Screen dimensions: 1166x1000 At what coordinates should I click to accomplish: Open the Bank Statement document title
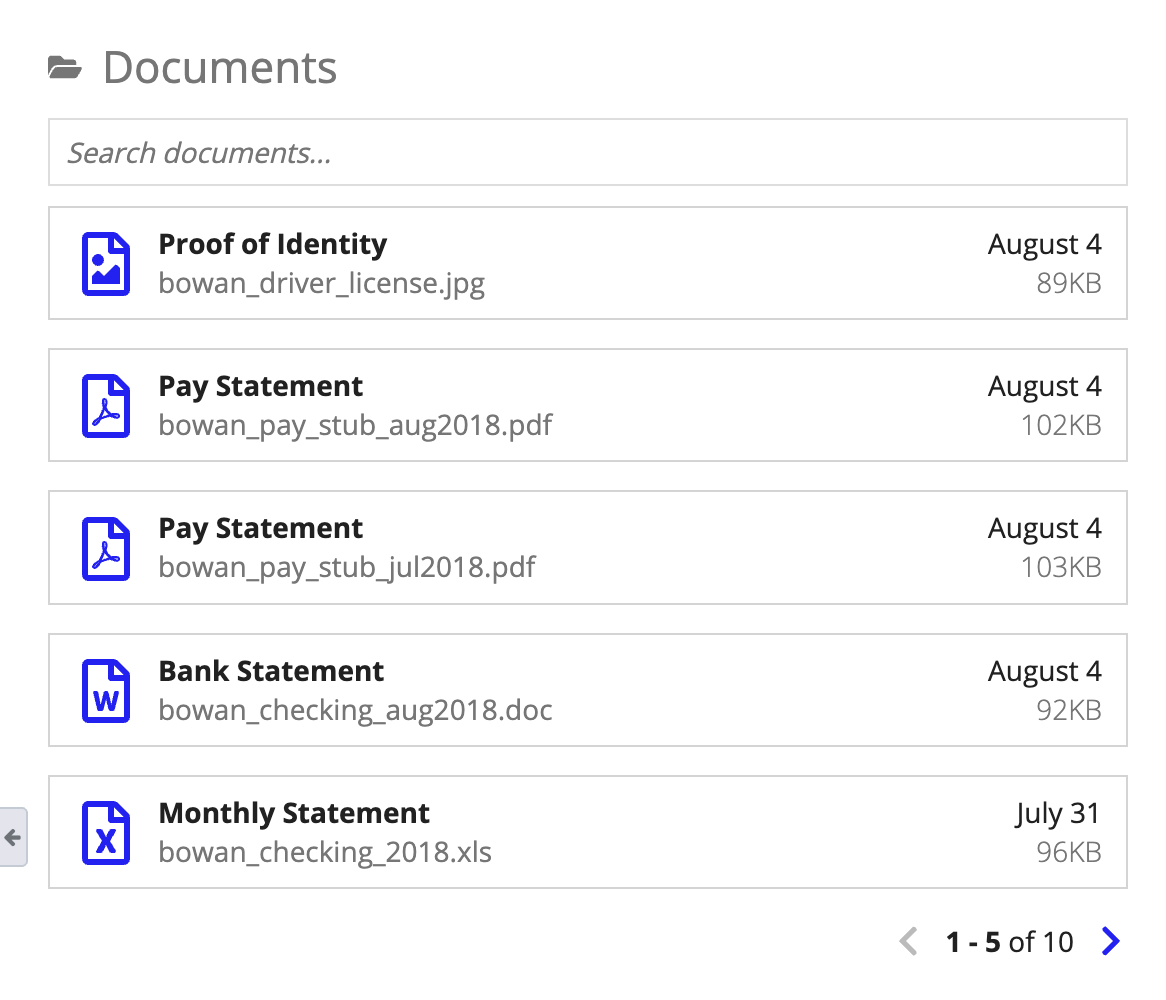[x=271, y=671]
